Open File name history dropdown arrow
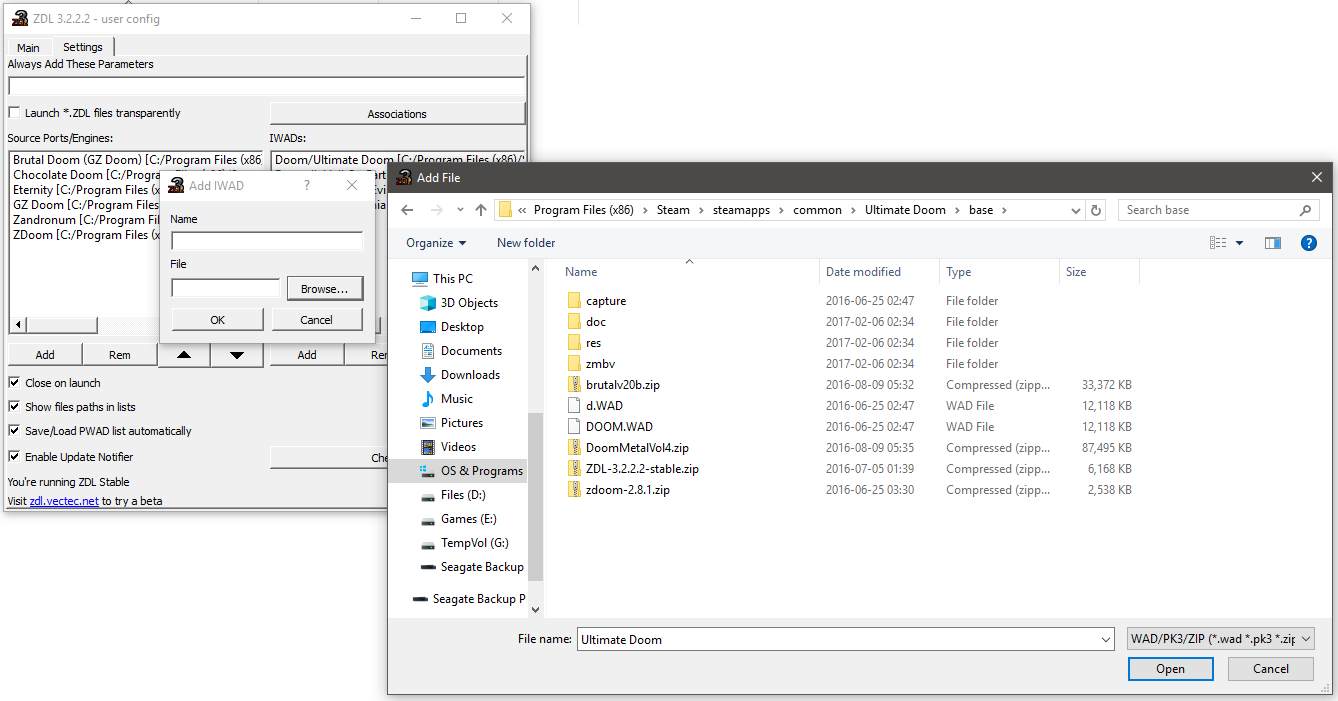Screen dimensions: 1338x701 1105,640
